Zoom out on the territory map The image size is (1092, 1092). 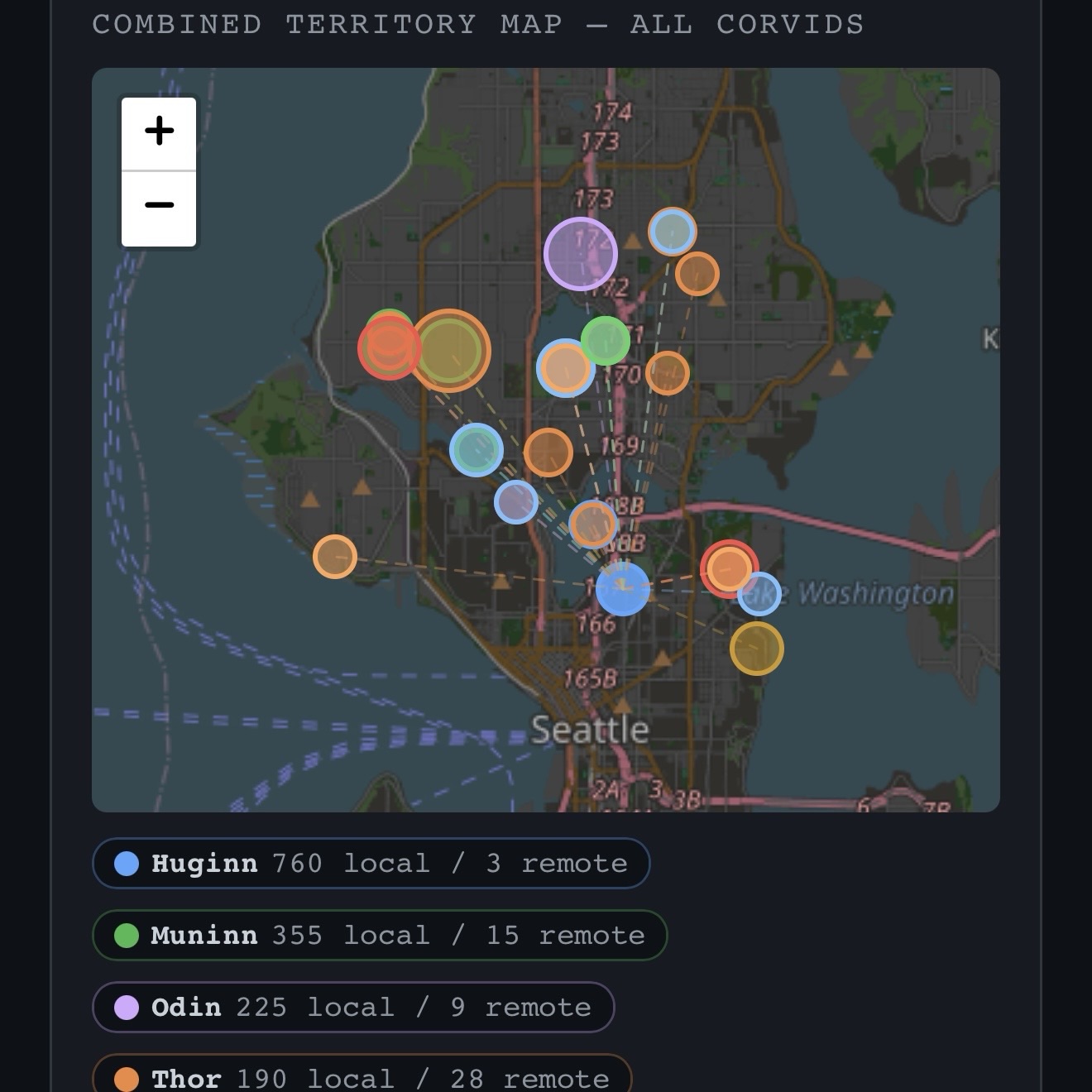[159, 207]
